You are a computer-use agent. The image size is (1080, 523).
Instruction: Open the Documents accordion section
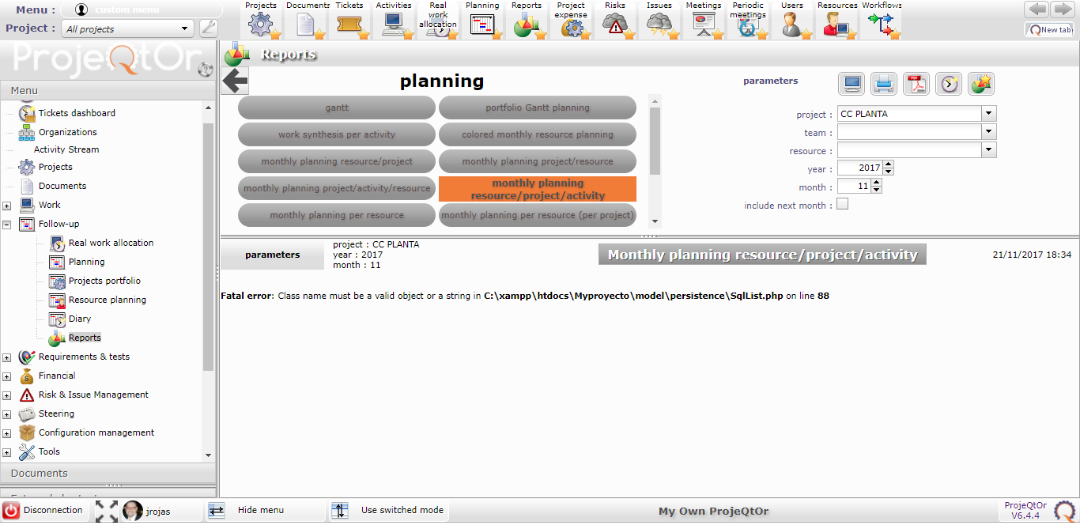108,473
